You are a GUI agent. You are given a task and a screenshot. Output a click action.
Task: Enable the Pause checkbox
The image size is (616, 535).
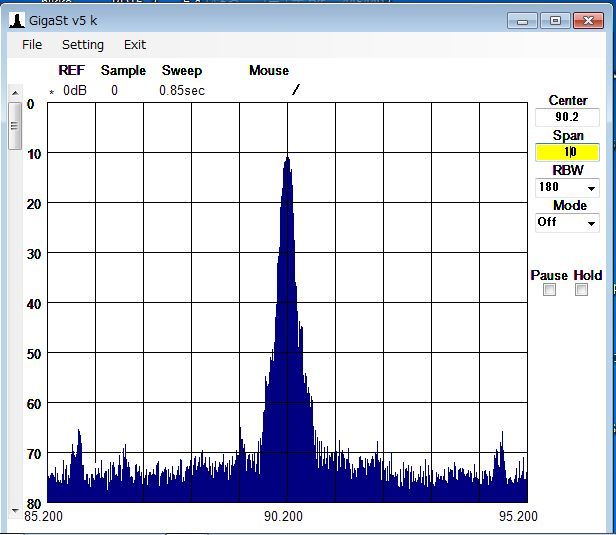click(549, 290)
